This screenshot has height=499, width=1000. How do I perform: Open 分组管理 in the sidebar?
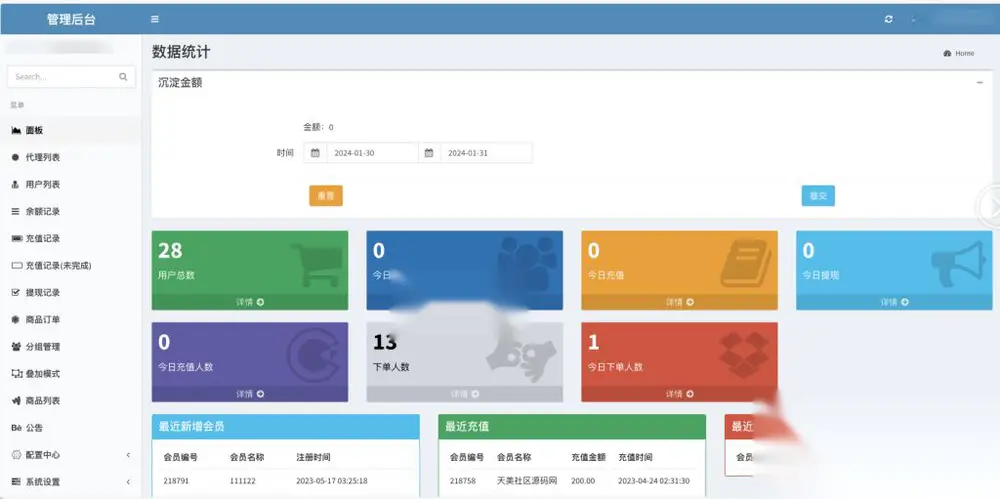pyautogui.click(x=70, y=346)
